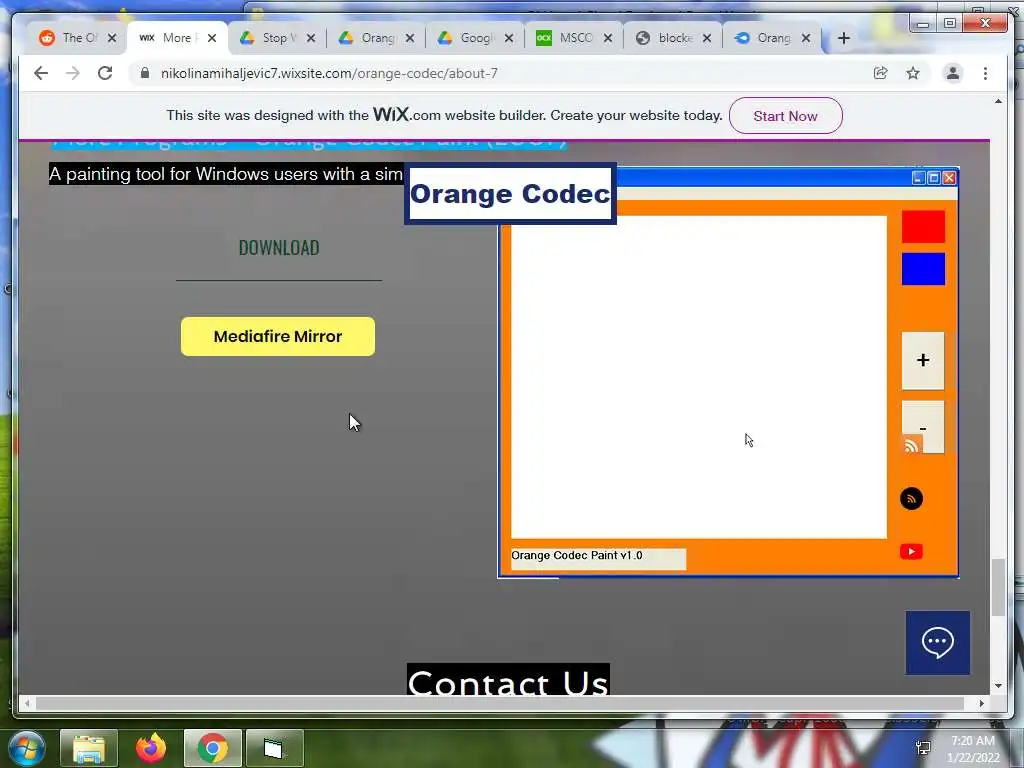Screen dimensions: 1024x768
Task: Click the padlock site info icon
Action: pyautogui.click(x=145, y=73)
